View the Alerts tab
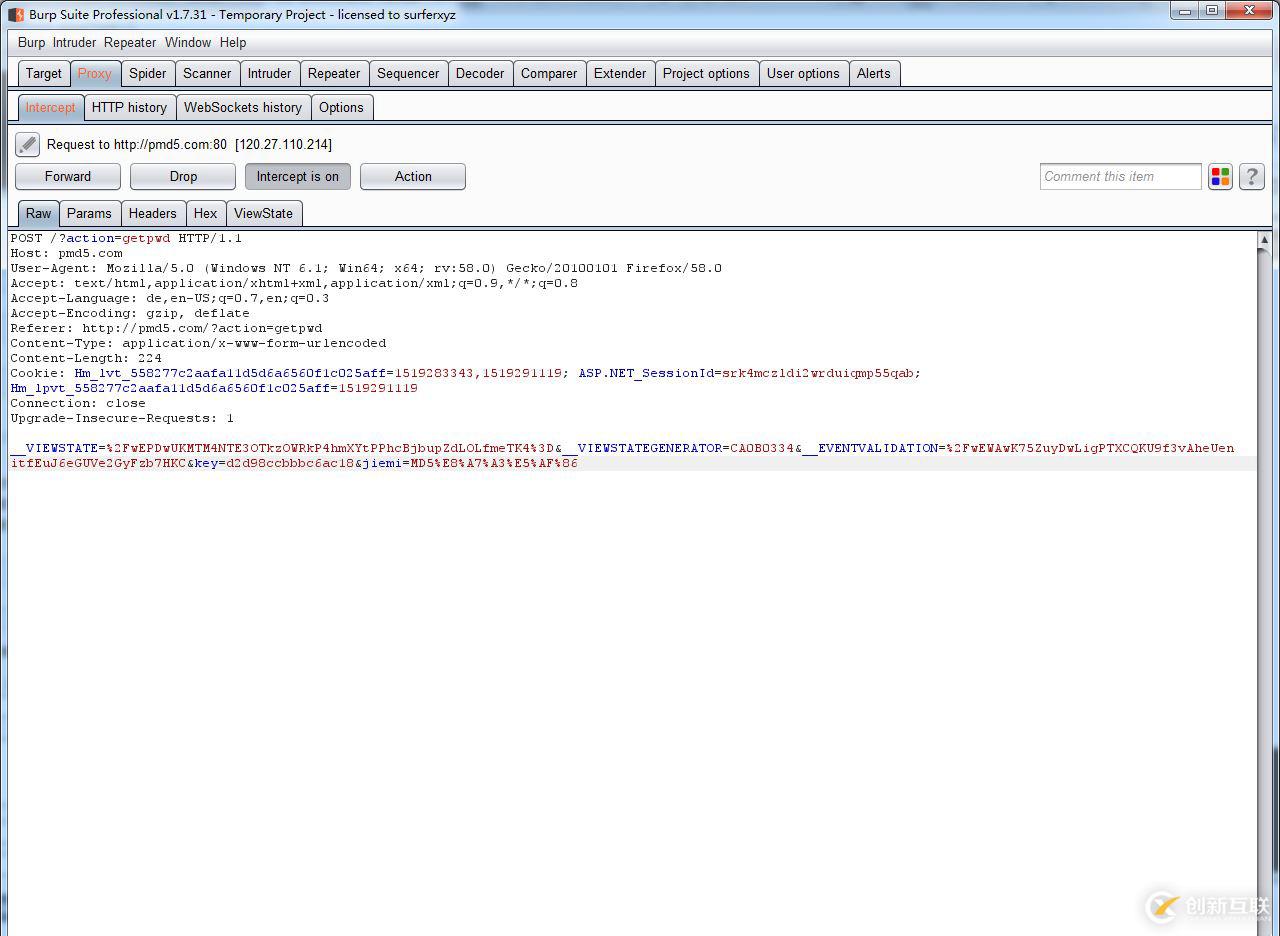This screenshot has width=1280, height=936. tap(874, 74)
